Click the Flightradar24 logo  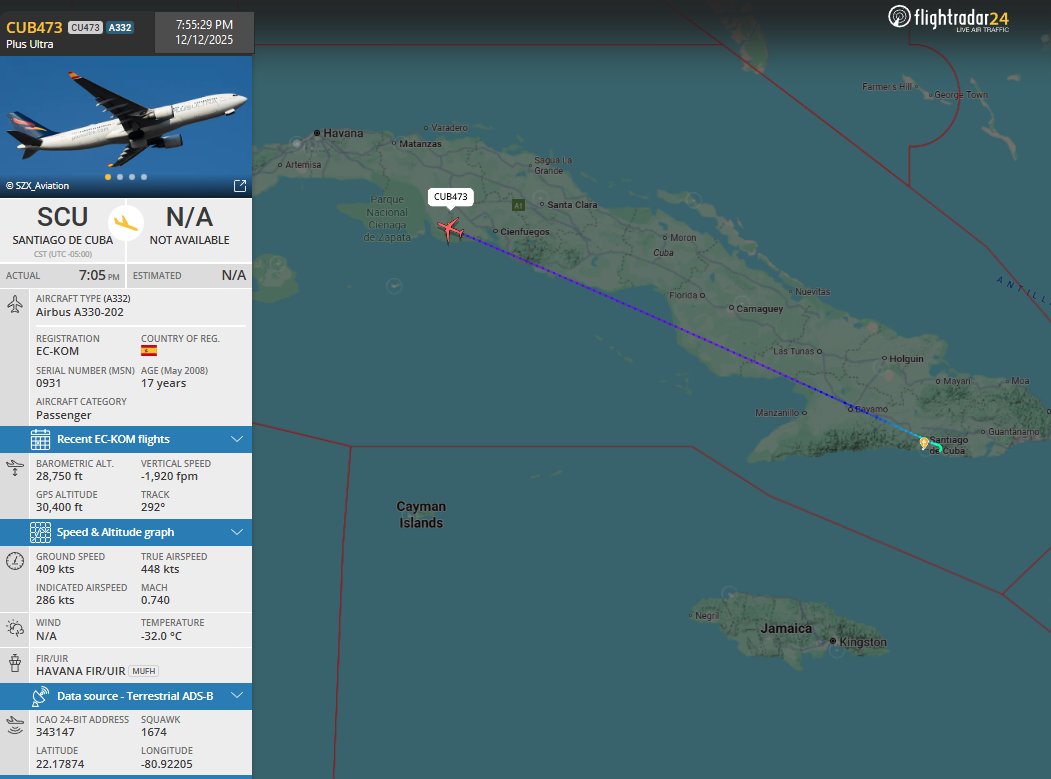click(x=948, y=18)
